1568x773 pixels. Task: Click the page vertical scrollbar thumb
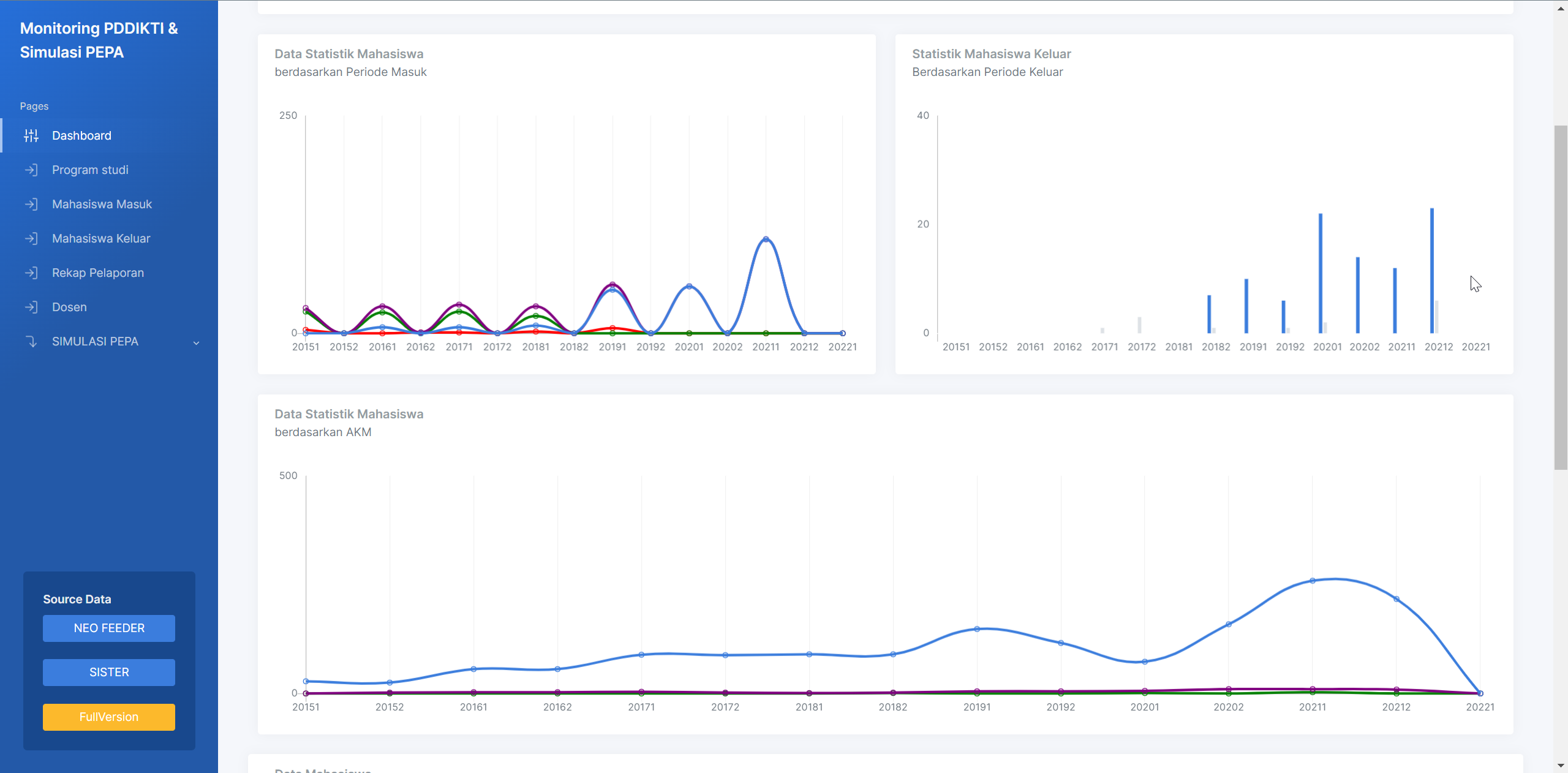pyautogui.click(x=1561, y=297)
